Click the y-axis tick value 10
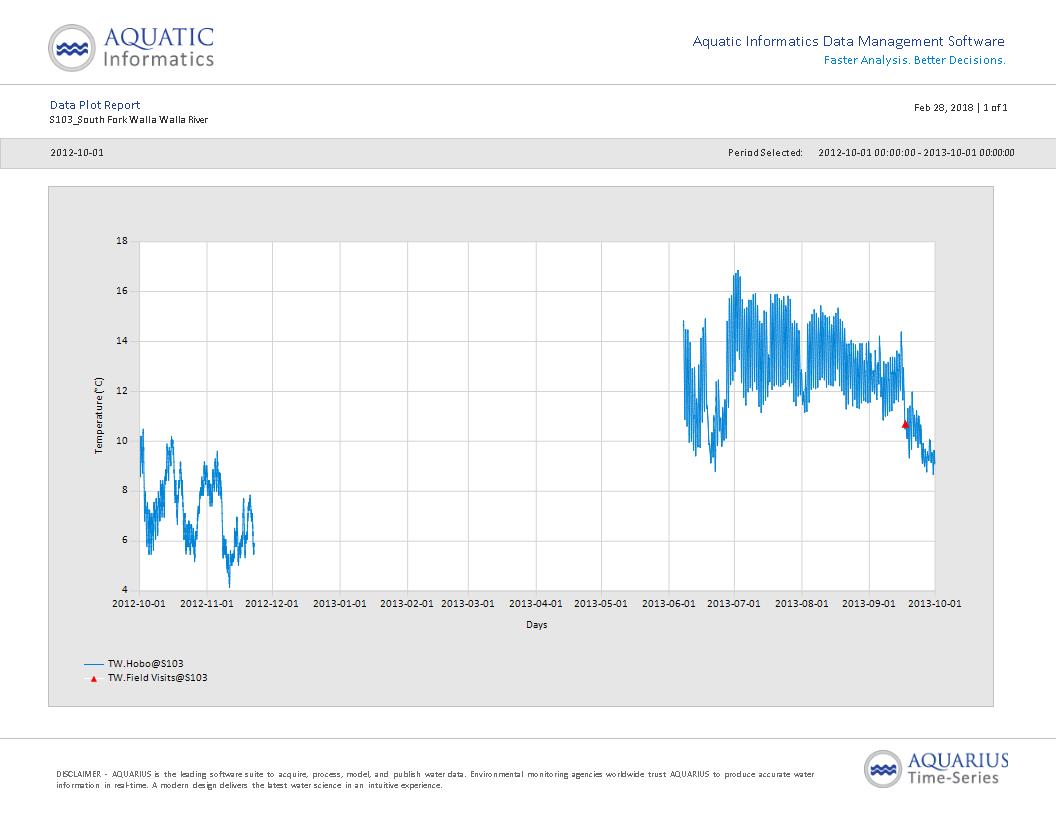The height and width of the screenshot is (816, 1056). (x=122, y=441)
